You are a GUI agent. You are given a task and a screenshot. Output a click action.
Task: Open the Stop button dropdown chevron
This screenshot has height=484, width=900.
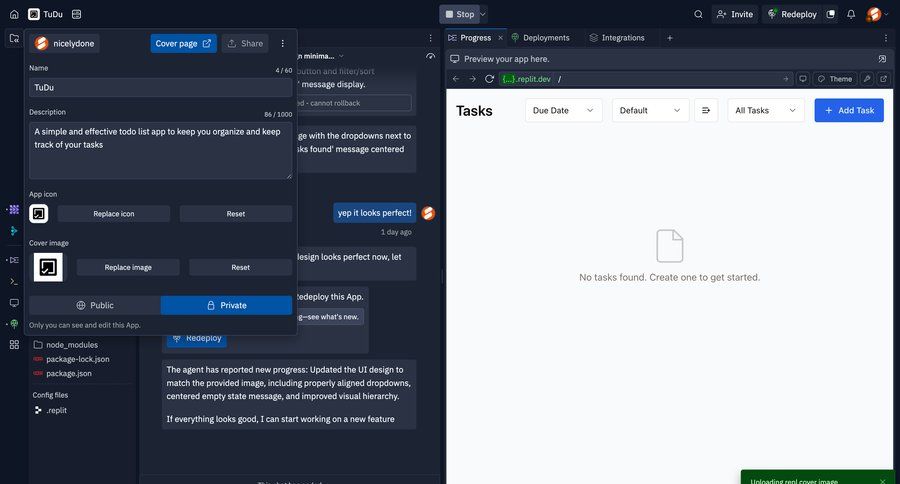483,14
